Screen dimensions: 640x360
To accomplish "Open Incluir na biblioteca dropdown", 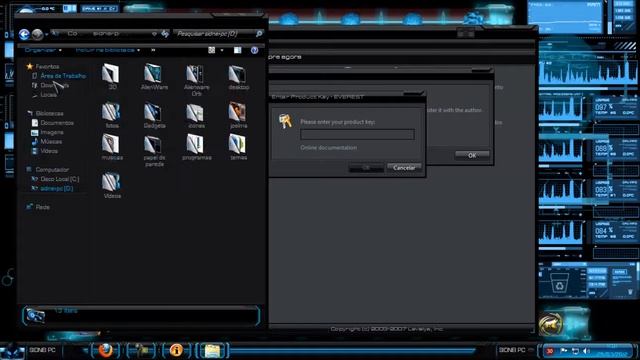I will 108,50.
